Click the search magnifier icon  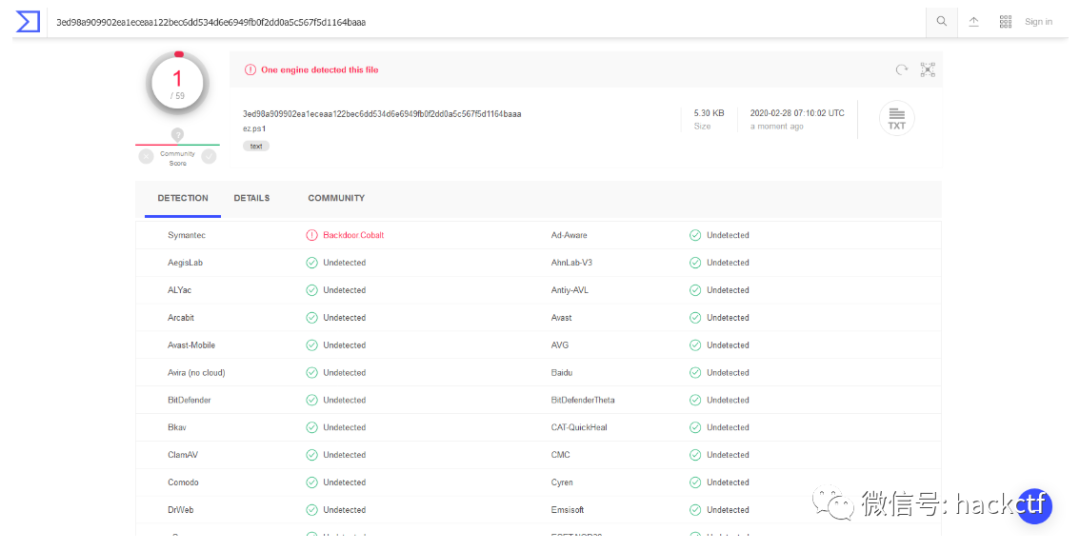coord(941,21)
